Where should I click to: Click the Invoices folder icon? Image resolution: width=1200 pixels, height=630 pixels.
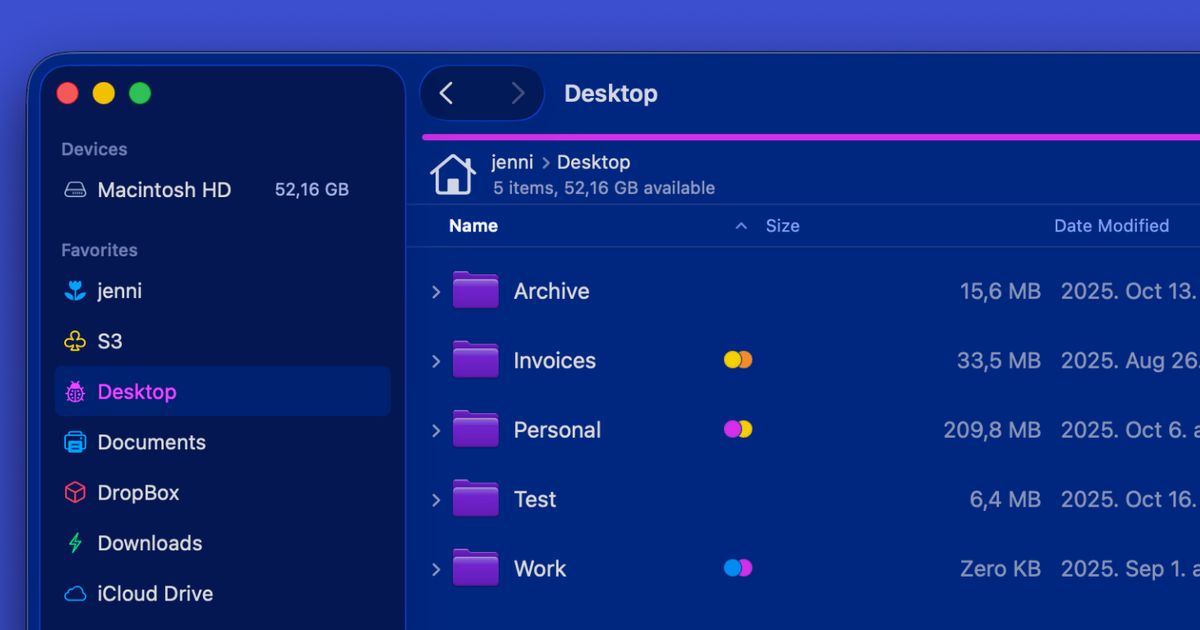[x=475, y=360]
